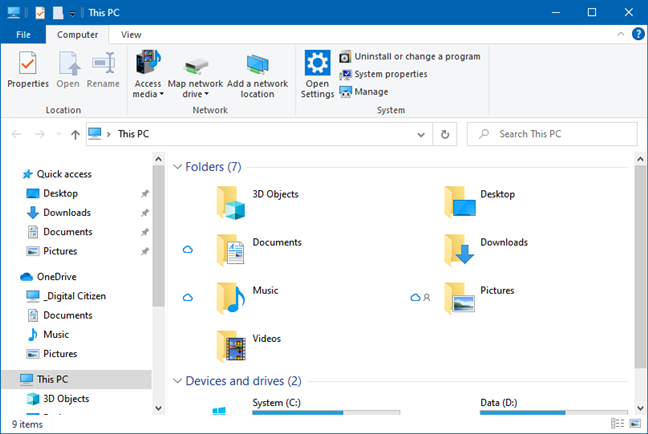Select the Music folder in the main pane
648x434 pixels.
248,298
